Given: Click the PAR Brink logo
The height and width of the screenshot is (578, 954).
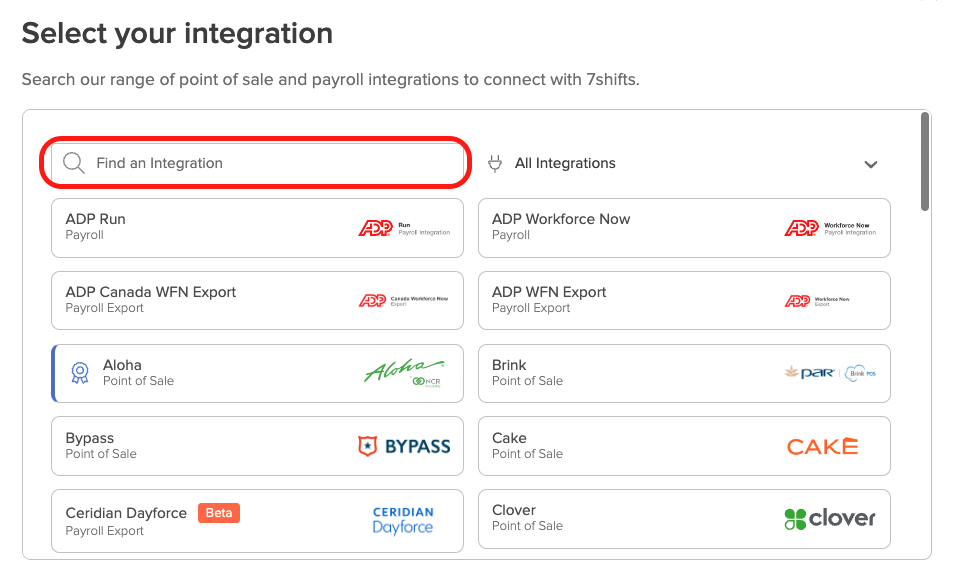Looking at the screenshot, I should point(829,373).
